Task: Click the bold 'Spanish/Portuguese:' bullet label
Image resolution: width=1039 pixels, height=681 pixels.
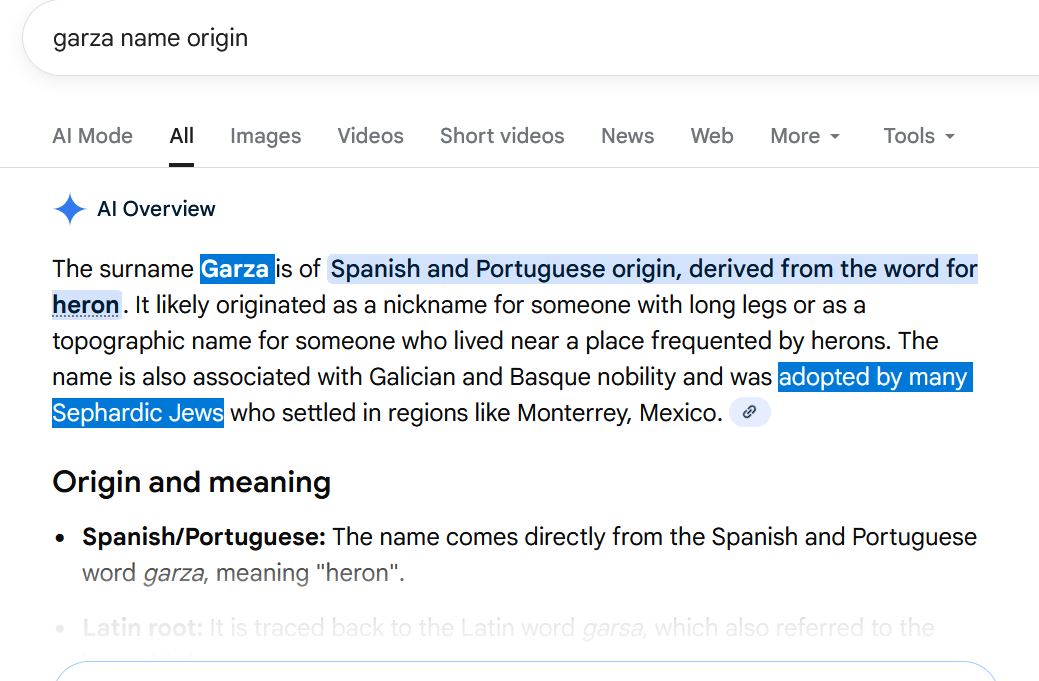Action: (204, 537)
